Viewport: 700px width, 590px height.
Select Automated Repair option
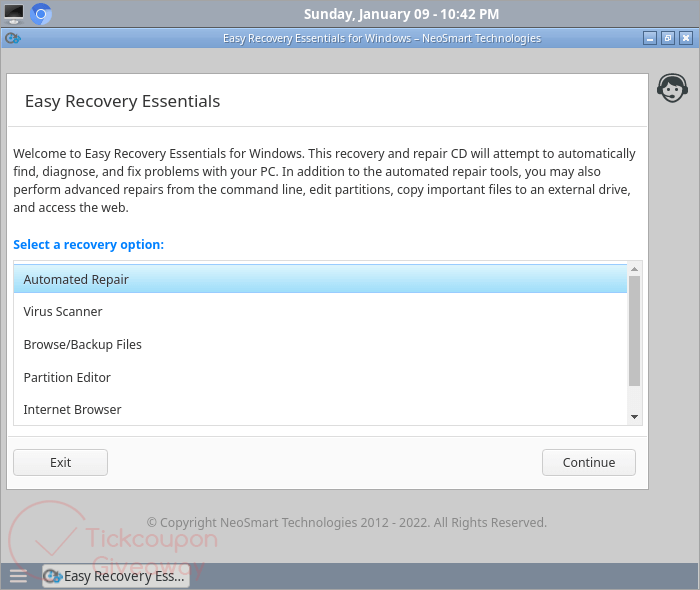[320, 279]
